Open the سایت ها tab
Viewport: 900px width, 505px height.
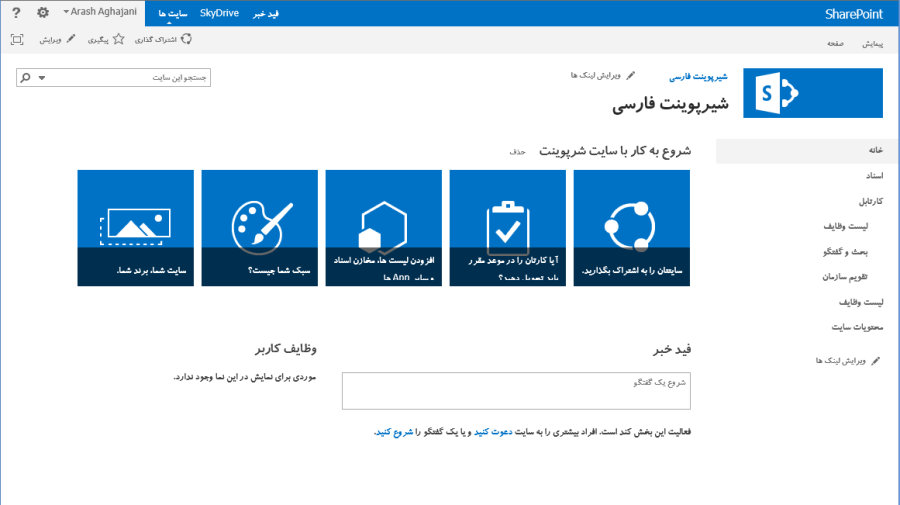(x=173, y=13)
